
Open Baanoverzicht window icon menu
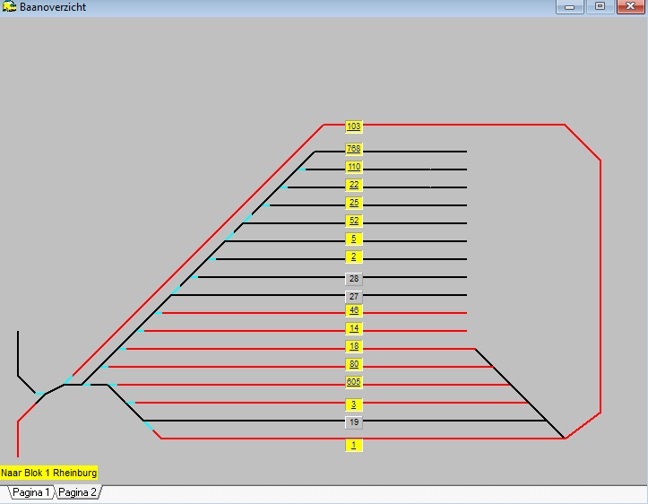point(9,7)
